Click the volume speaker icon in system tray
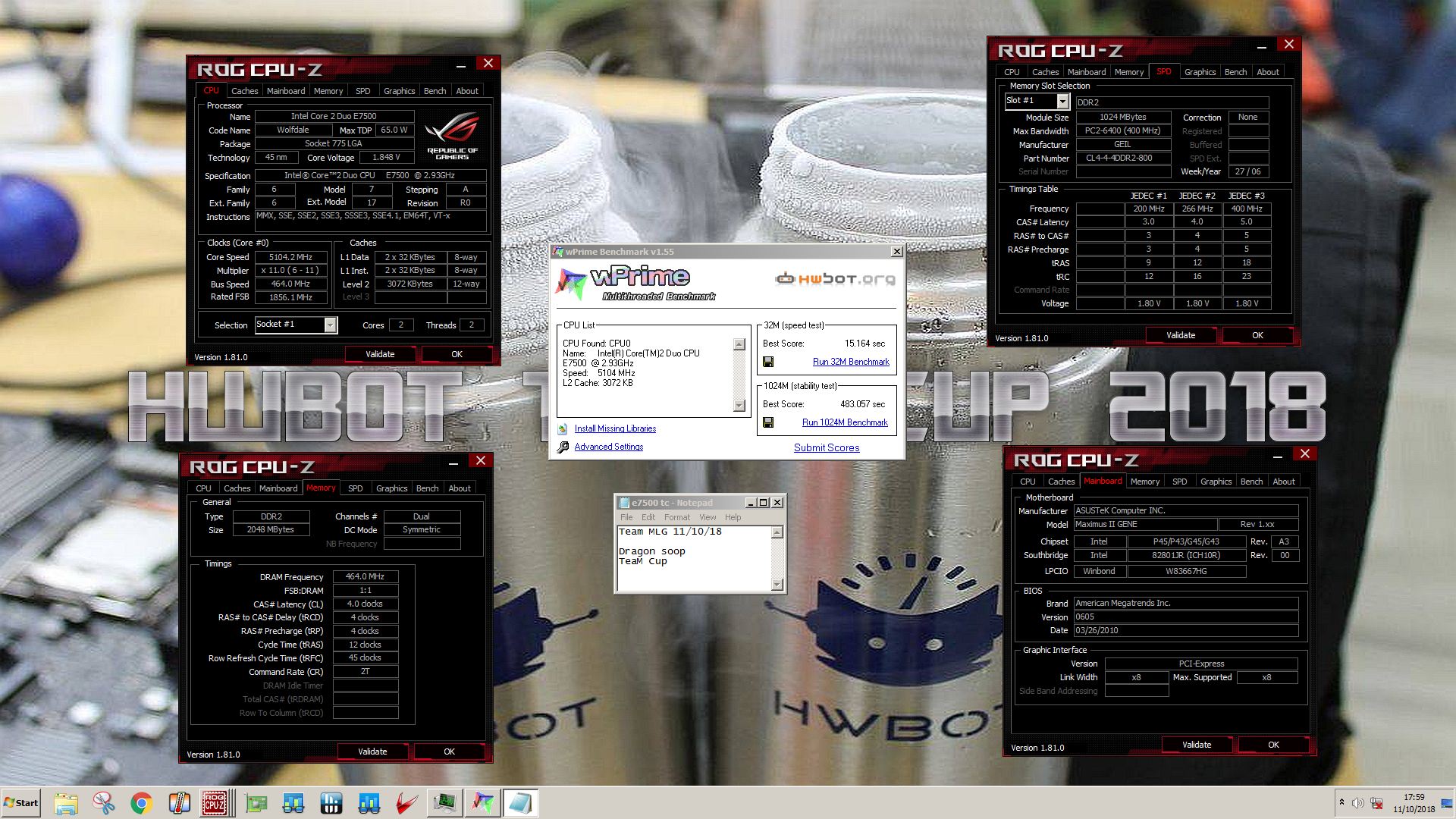 point(1357,803)
